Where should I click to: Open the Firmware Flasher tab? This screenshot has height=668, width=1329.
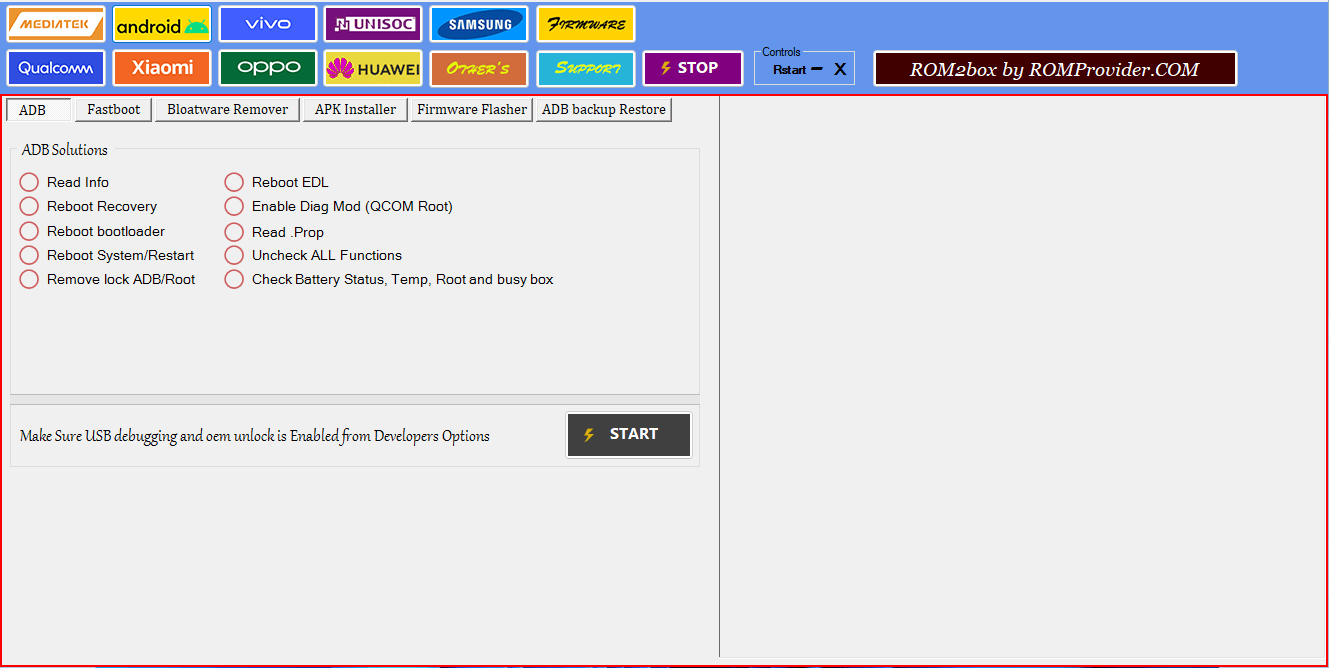(471, 109)
